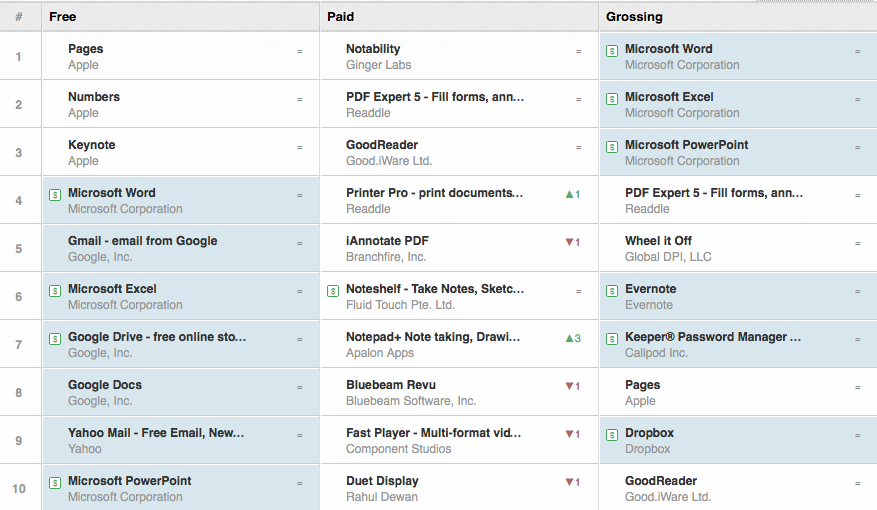Screen dimensions: 877x510
Task: Click publisher Fluid Touch Pte. Ltd.
Action: 400,305
